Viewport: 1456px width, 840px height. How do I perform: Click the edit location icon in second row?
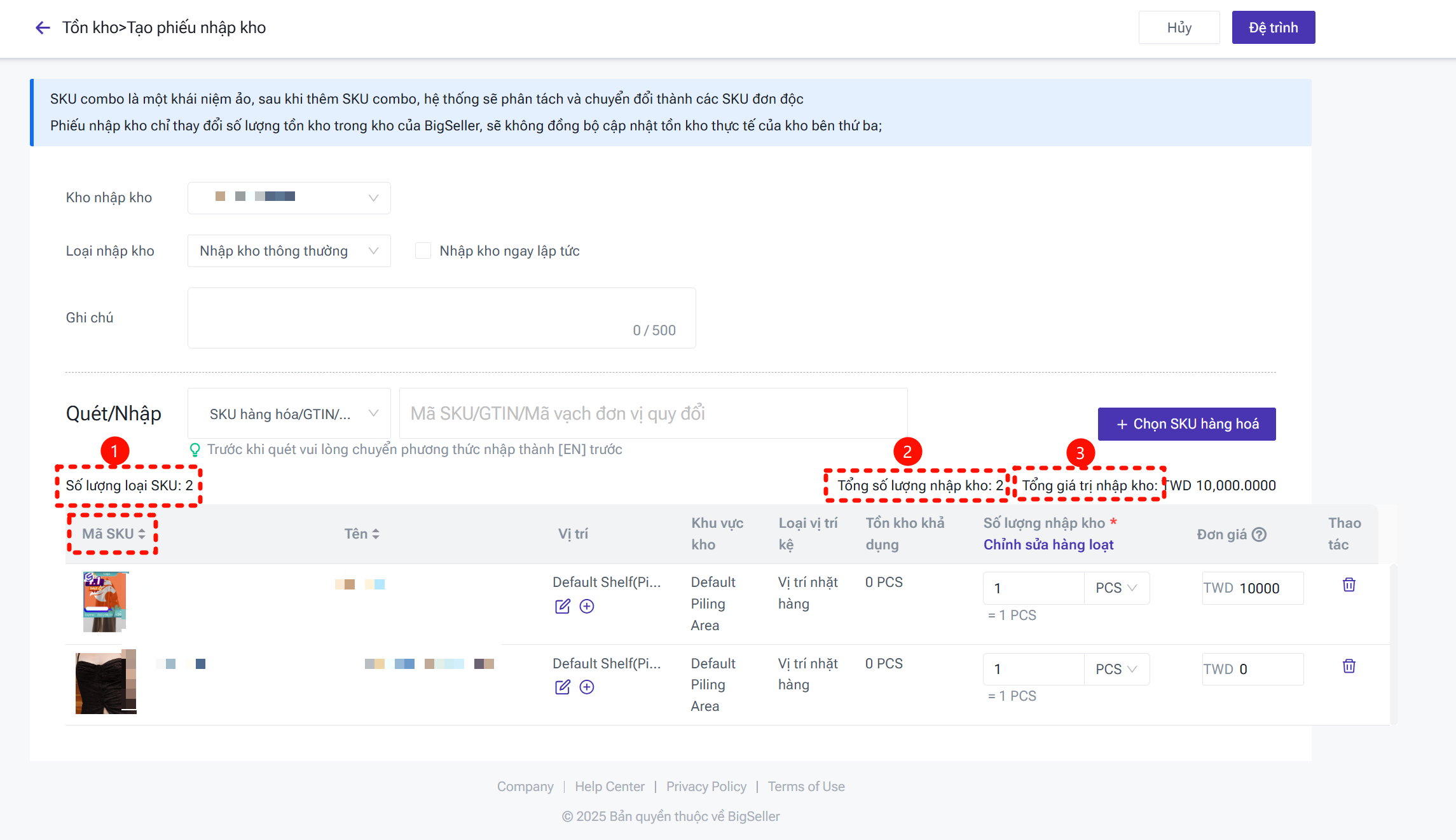(562, 687)
